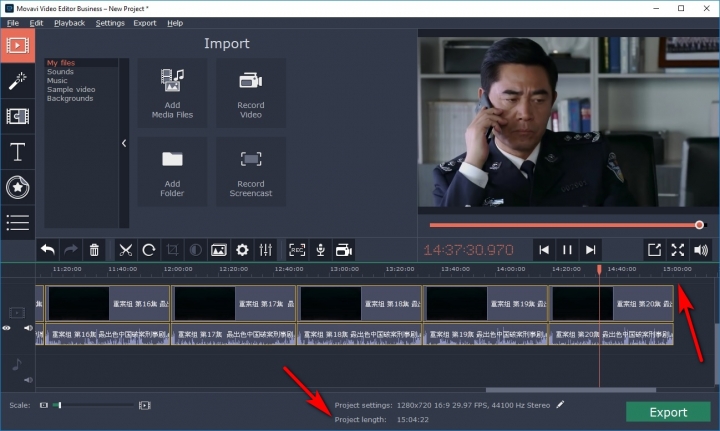This screenshot has height=431, width=720.
Task: Switch preview to full screen
Action: click(x=678, y=250)
